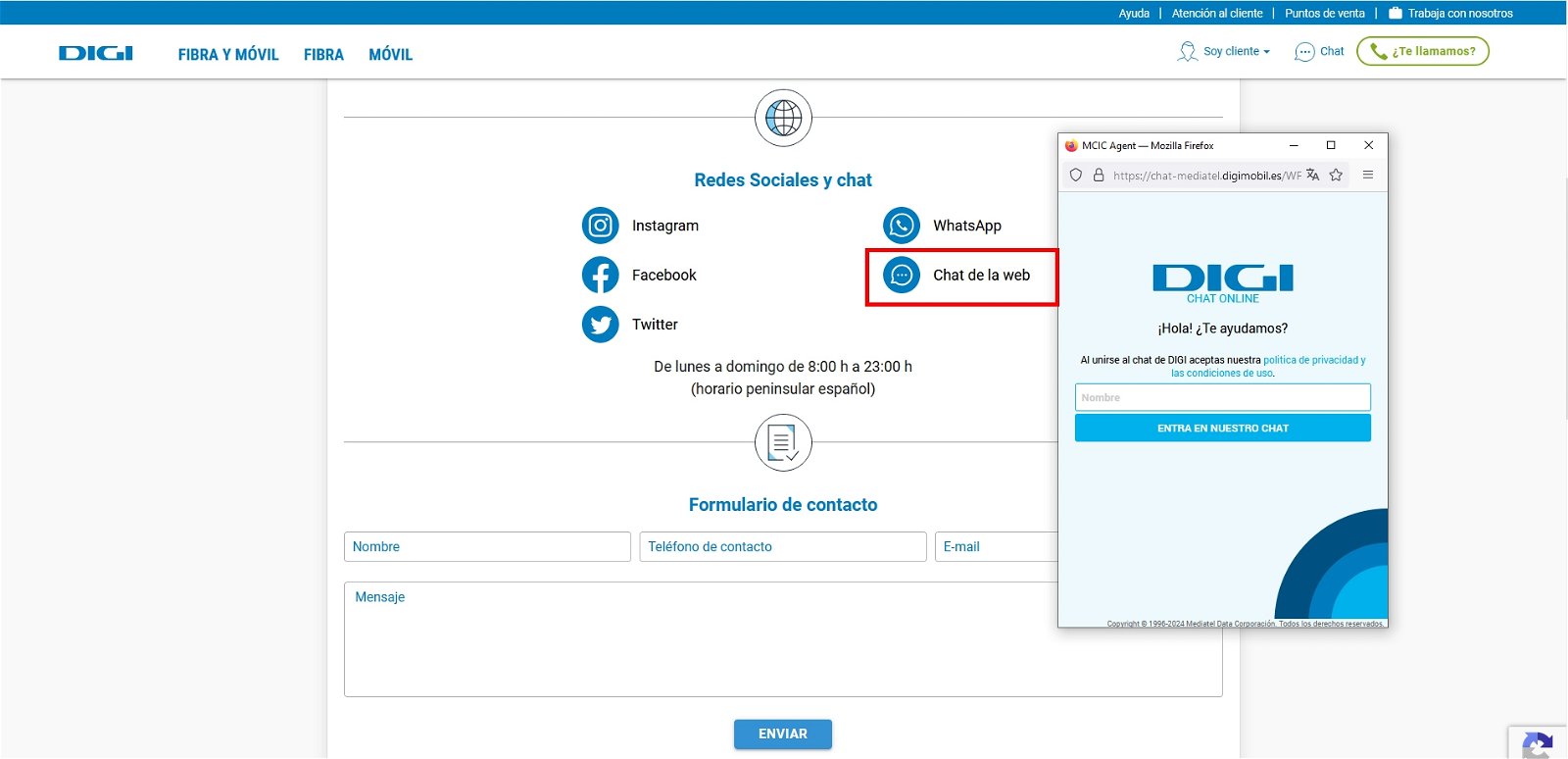
Task: Click the Instagram text label
Action: coord(665,226)
